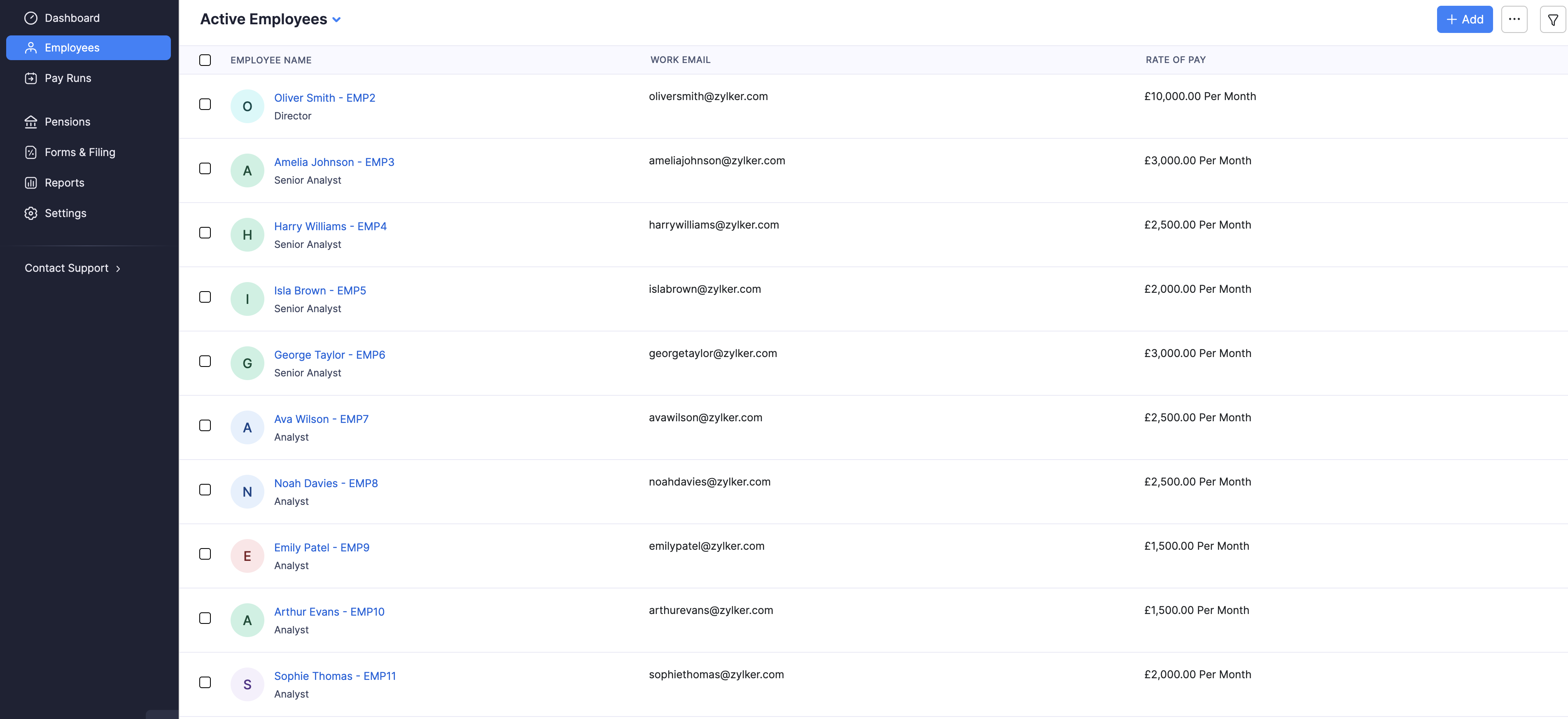Viewport: 1568px width, 719px height.
Task: Click Sophie Thomas' avatar letter S
Action: [247, 684]
